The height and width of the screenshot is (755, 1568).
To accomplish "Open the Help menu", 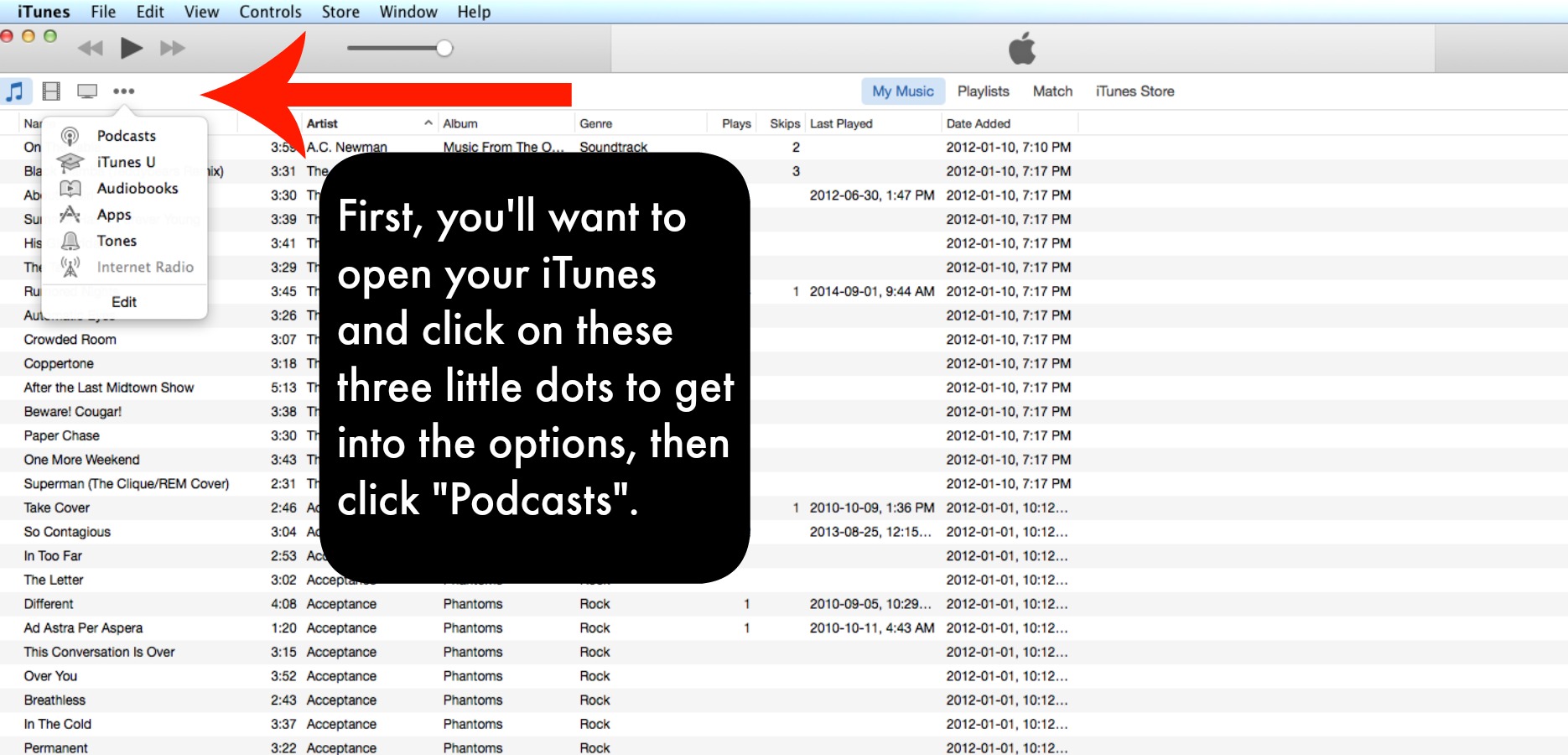I will click(474, 12).
